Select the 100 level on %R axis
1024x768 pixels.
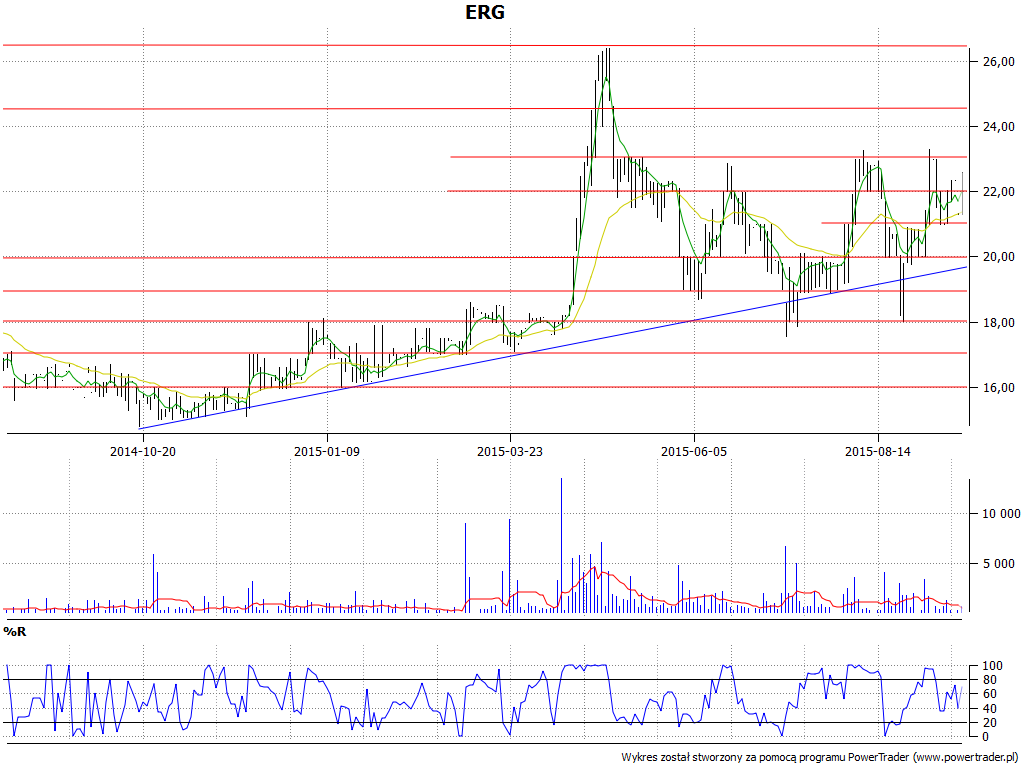[993, 666]
